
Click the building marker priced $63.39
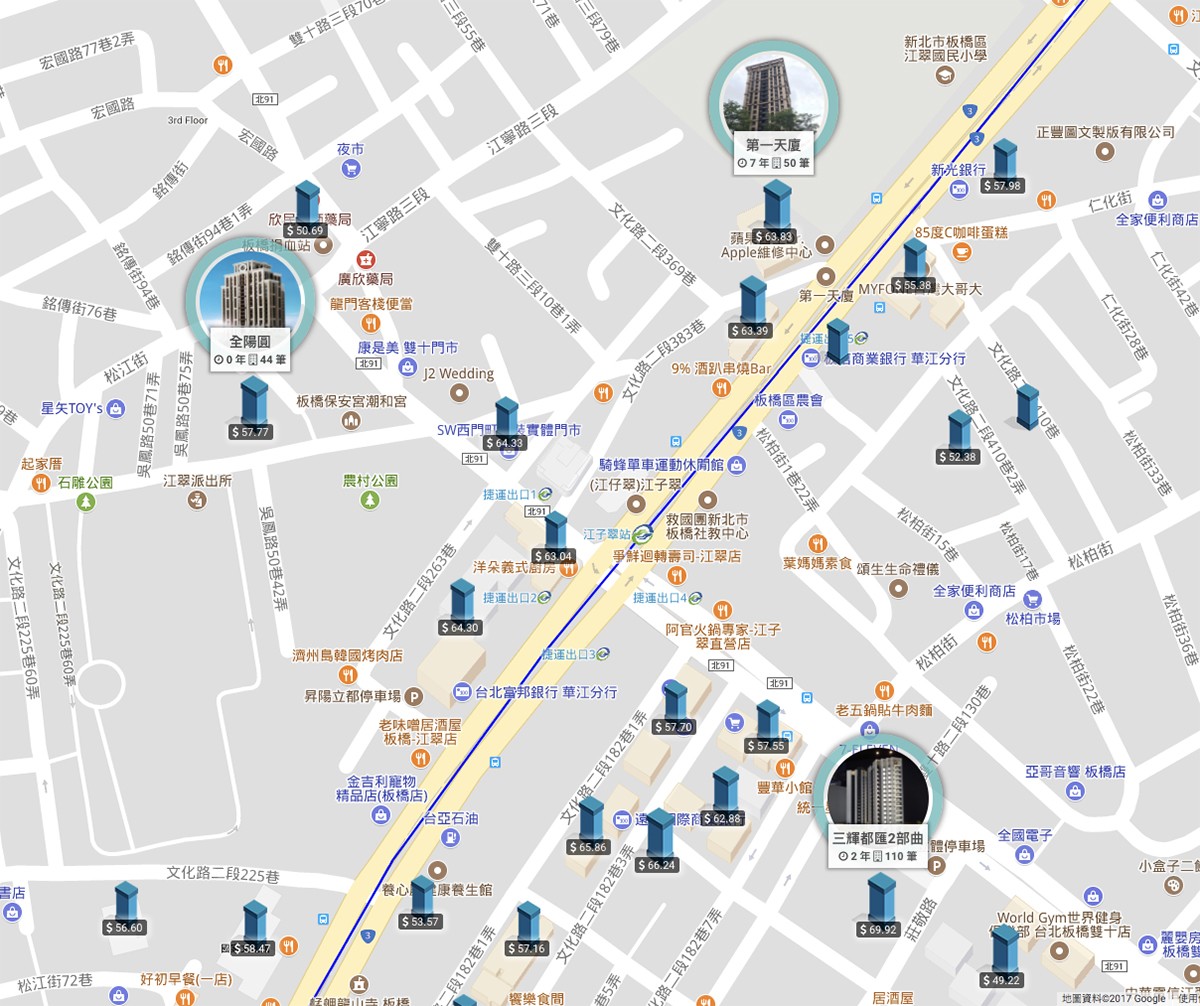(751, 308)
